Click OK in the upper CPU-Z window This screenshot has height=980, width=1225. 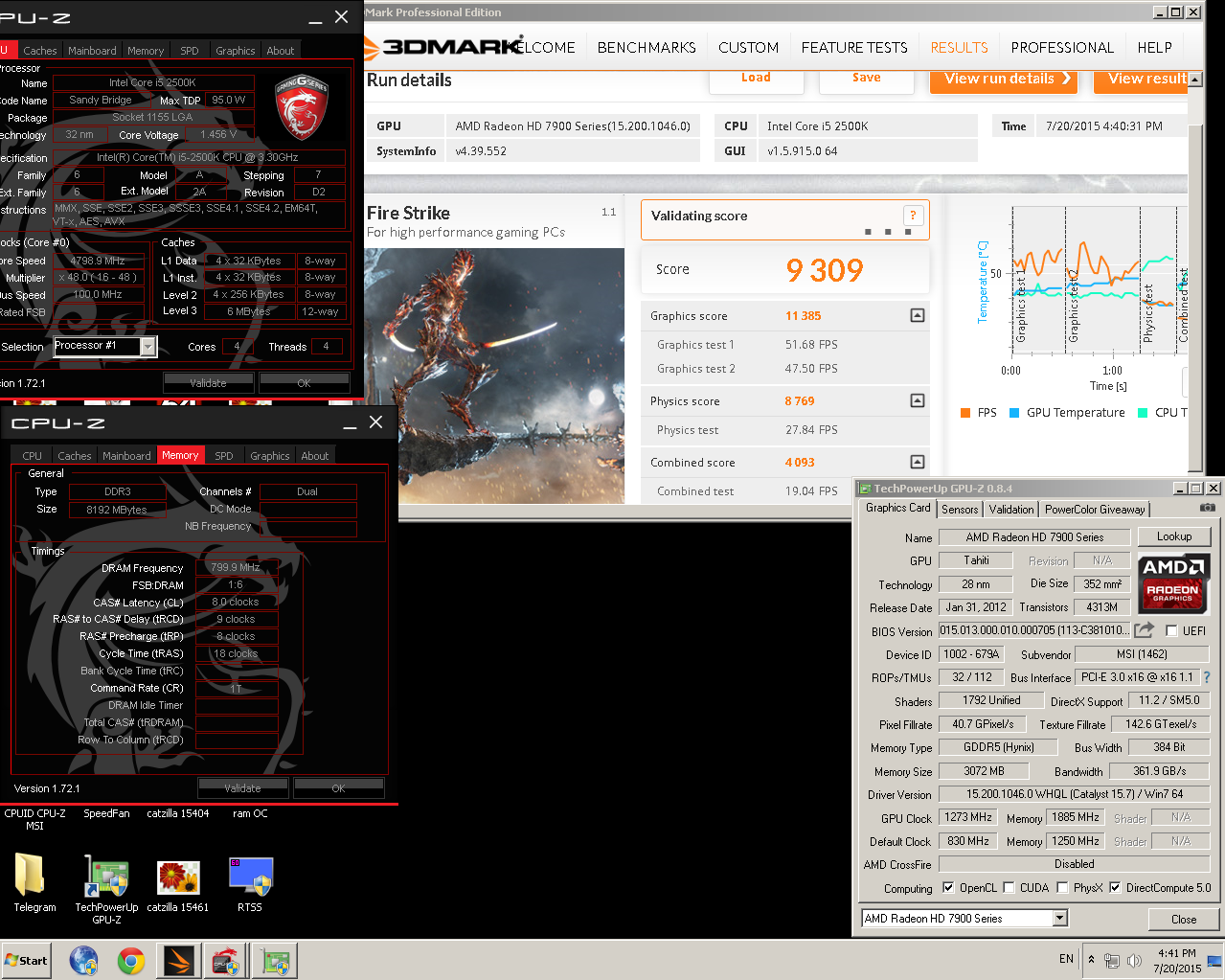pyautogui.click(x=304, y=383)
